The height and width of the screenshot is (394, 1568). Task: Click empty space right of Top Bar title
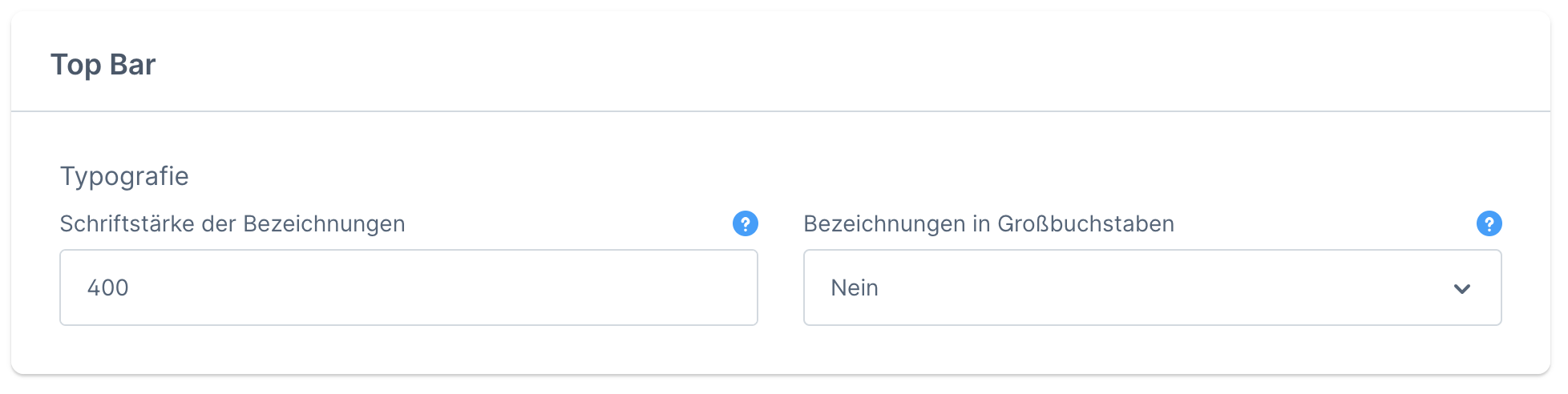[x=802, y=64]
